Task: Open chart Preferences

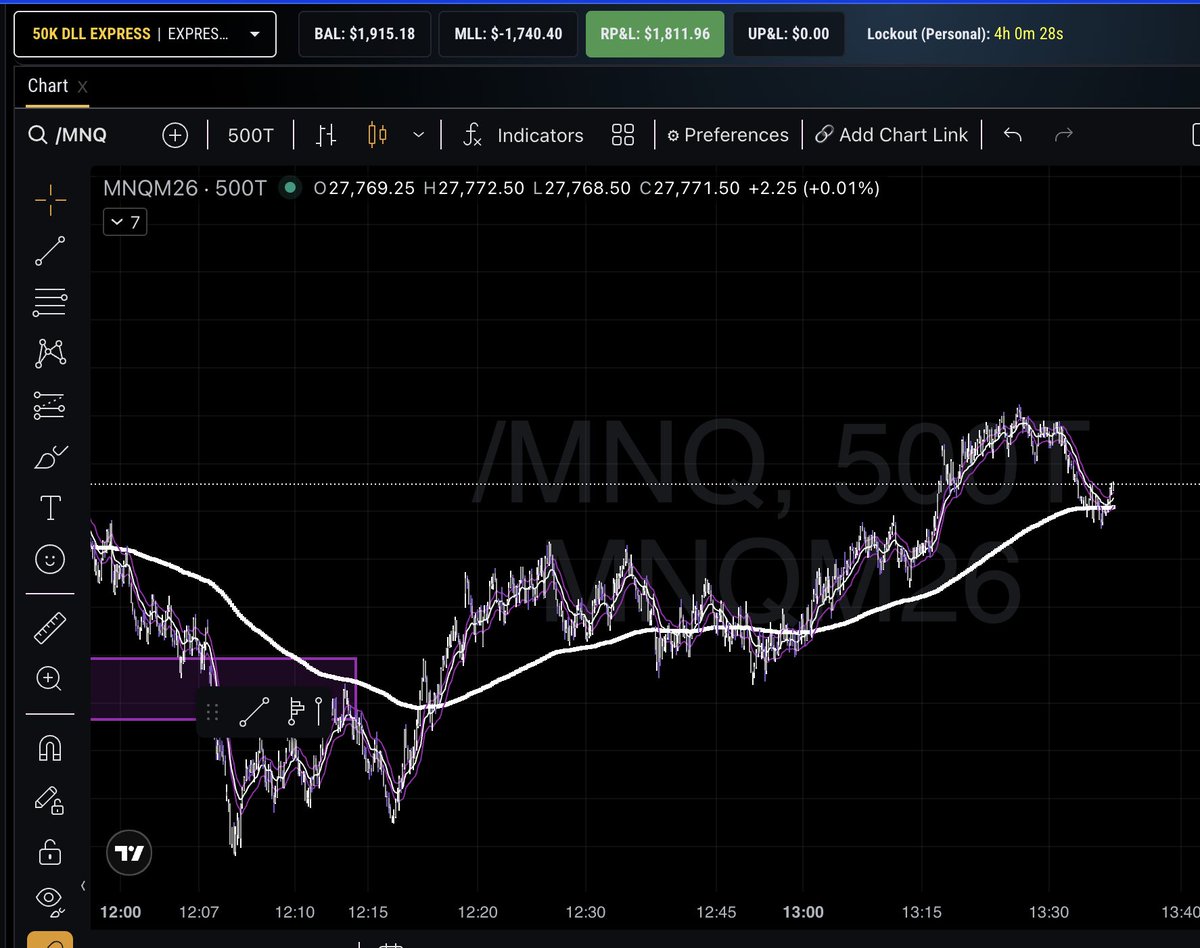Action: [728, 135]
